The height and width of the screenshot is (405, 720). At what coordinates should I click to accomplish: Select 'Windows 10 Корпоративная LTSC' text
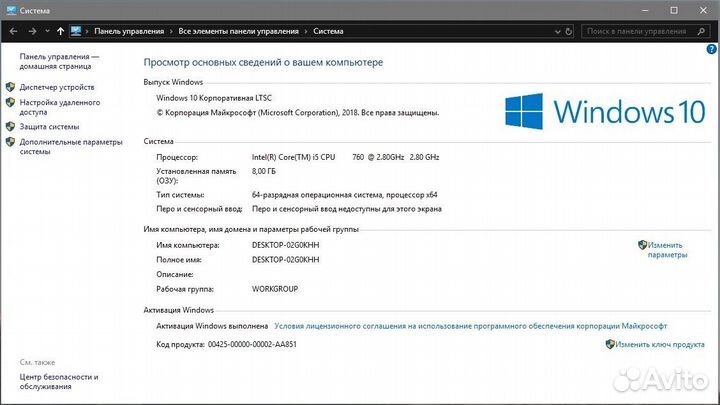pyautogui.click(x=214, y=98)
